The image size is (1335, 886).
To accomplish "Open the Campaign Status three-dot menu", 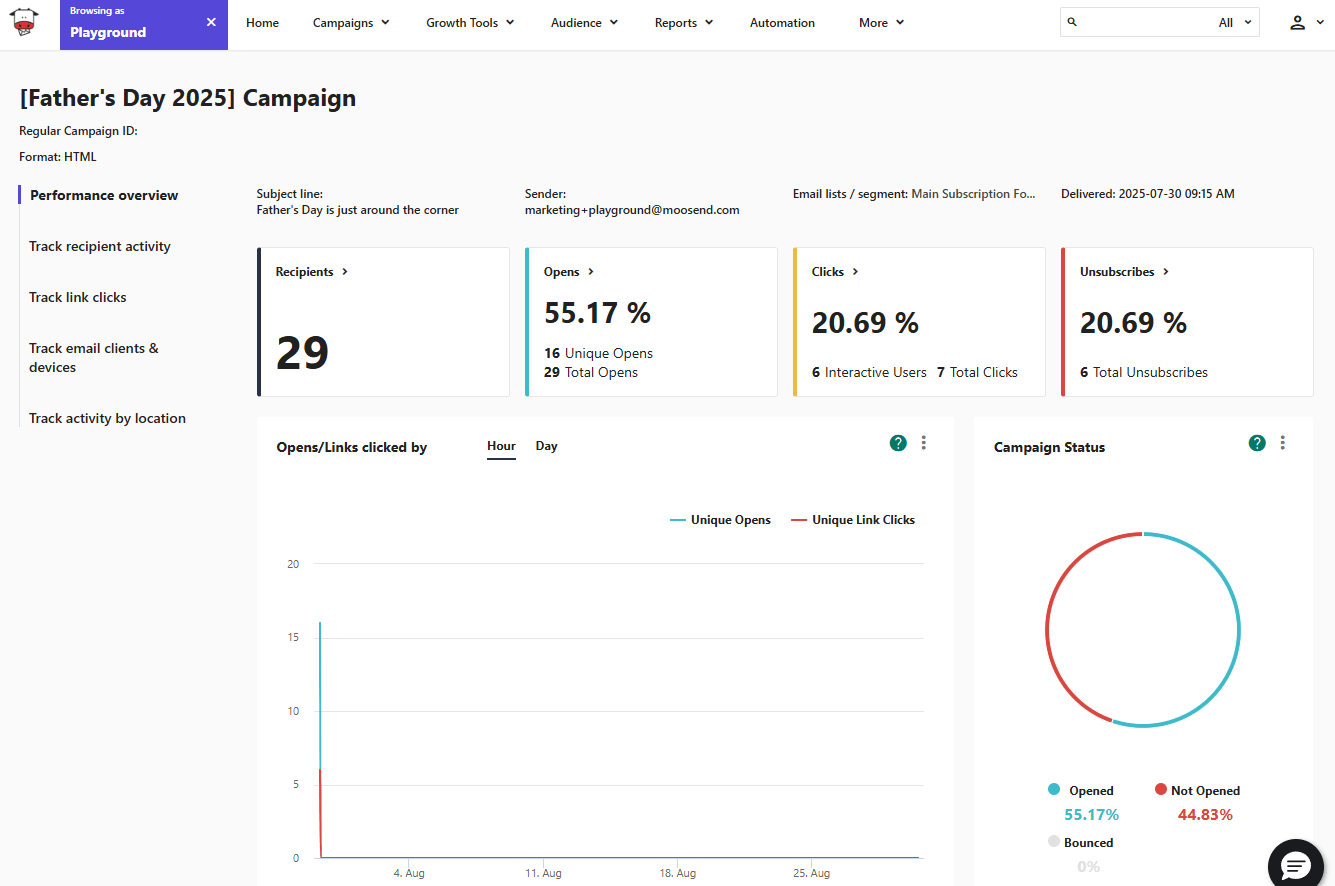I will click(x=1283, y=442).
